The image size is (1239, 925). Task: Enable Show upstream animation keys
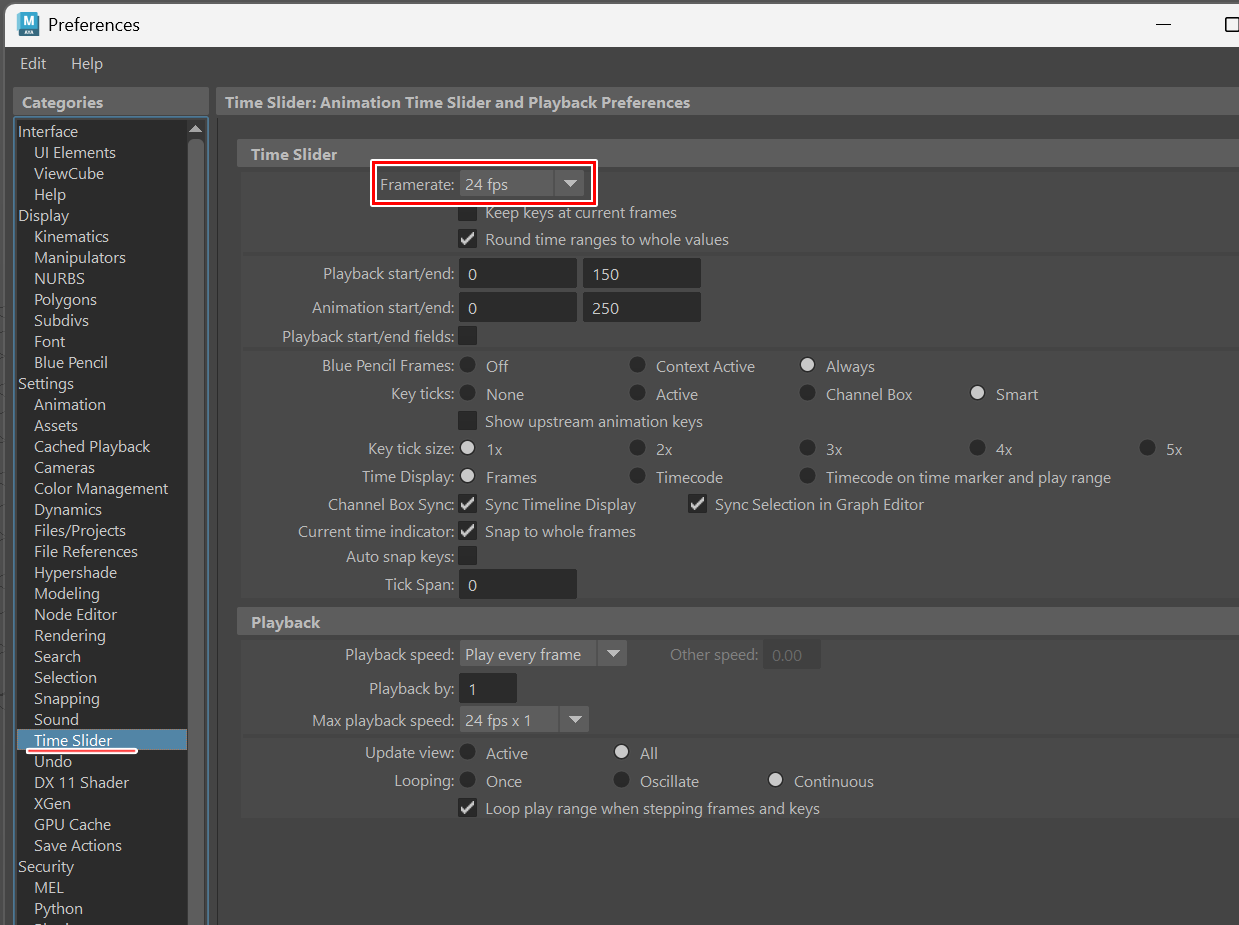click(x=467, y=421)
